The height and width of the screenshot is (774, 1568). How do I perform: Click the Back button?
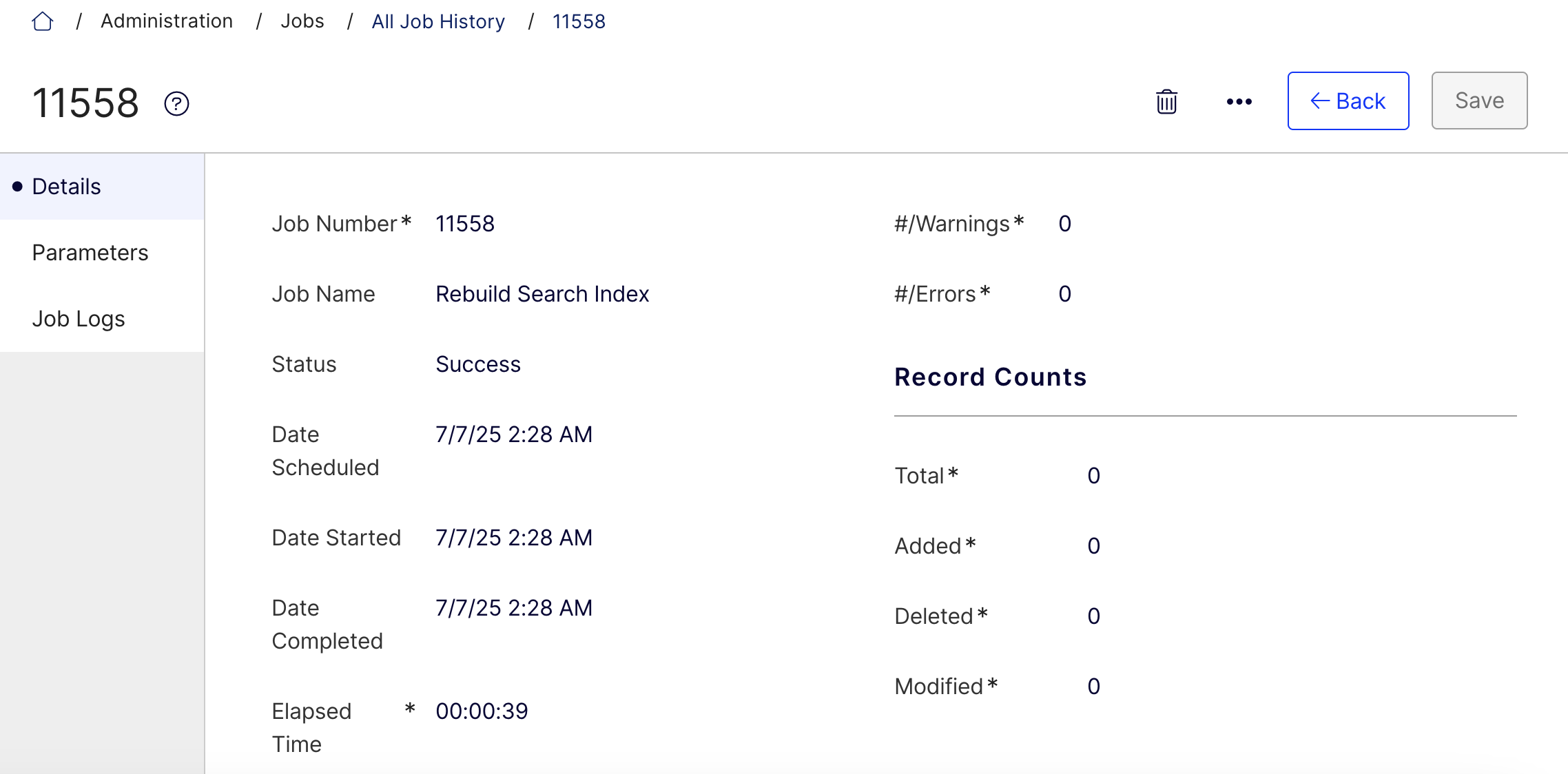coord(1348,101)
